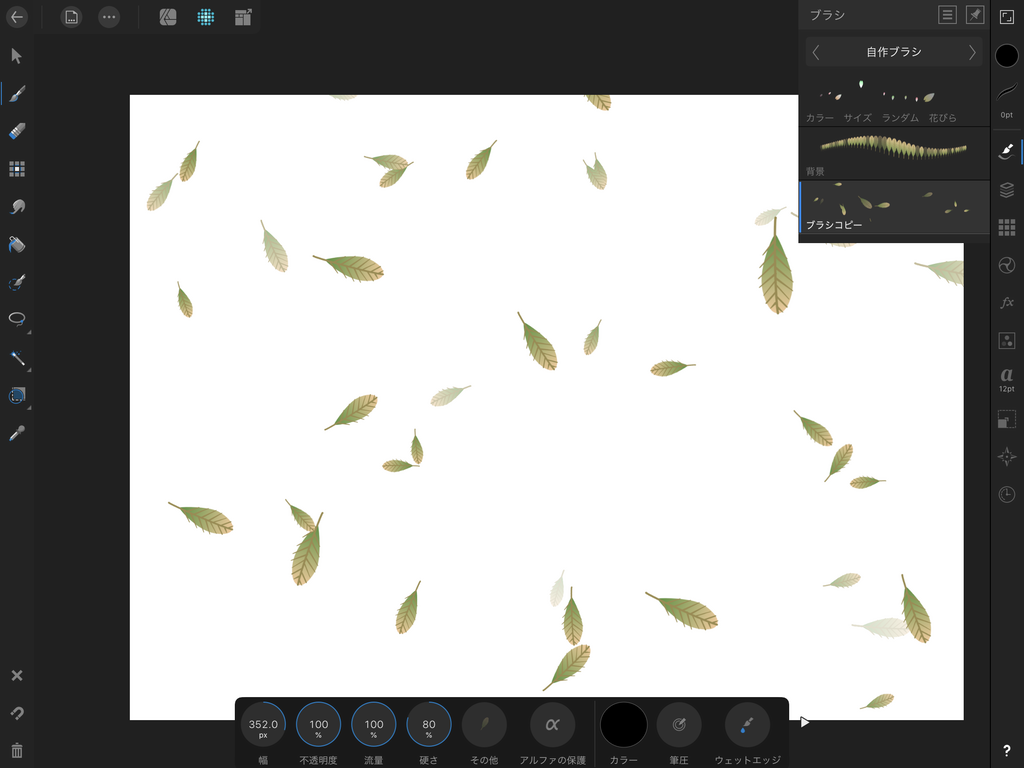Tap the Color Picker tool in the left toolbar
1024x768 pixels.
16,433
